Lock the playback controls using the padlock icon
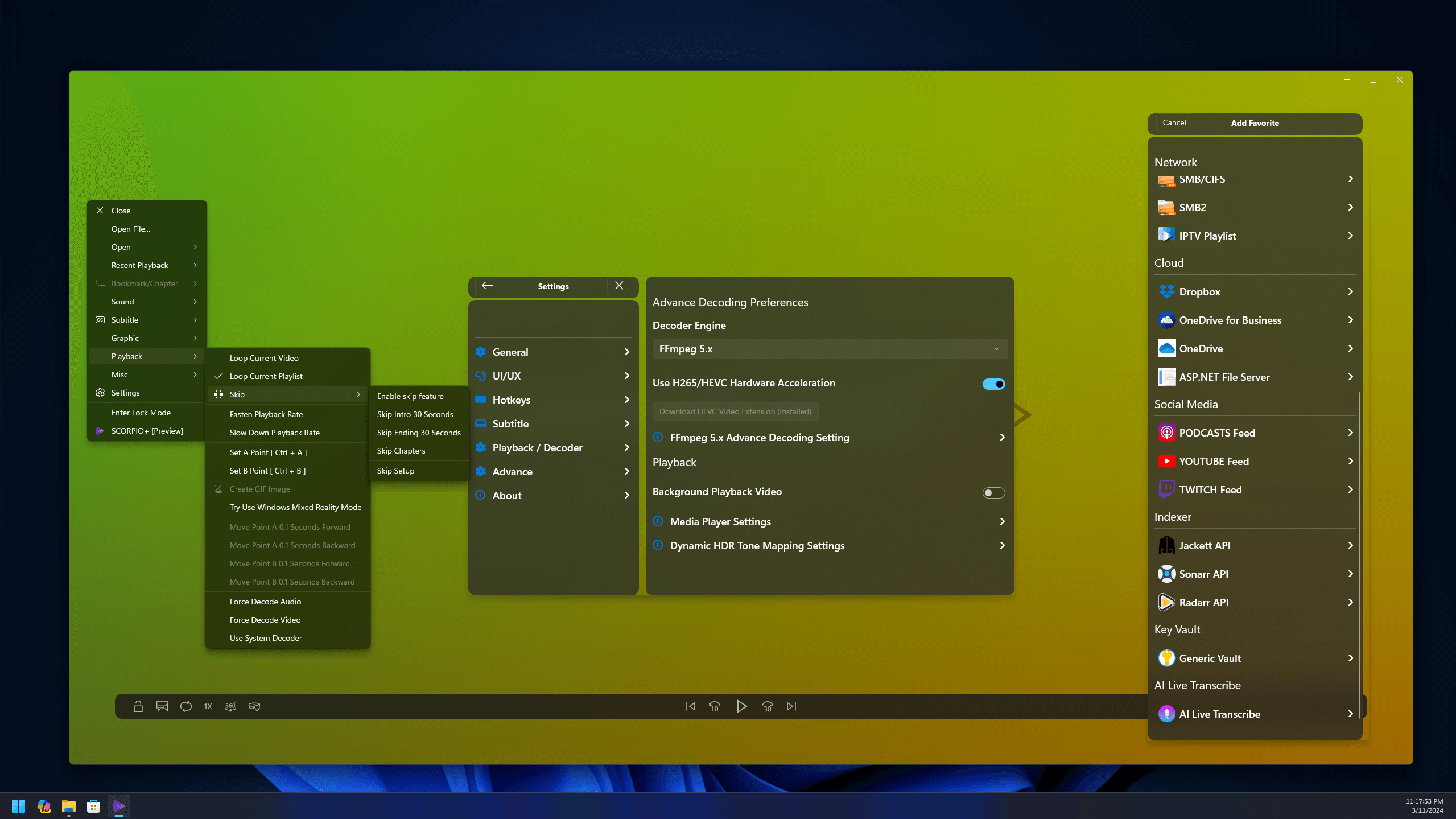 pos(138,706)
